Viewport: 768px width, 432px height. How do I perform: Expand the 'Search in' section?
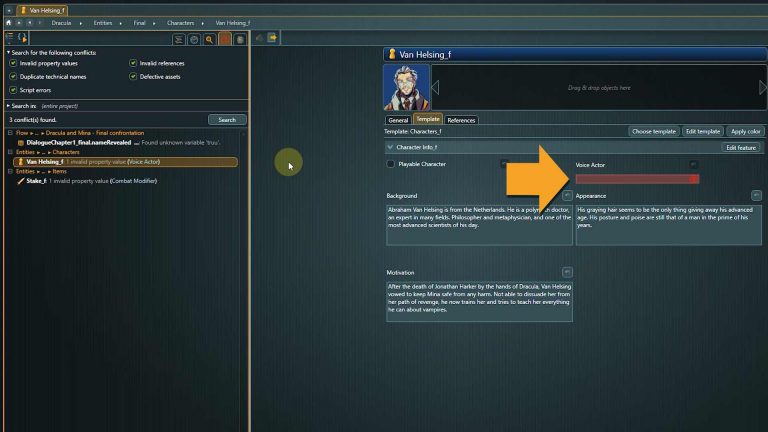tap(8, 106)
